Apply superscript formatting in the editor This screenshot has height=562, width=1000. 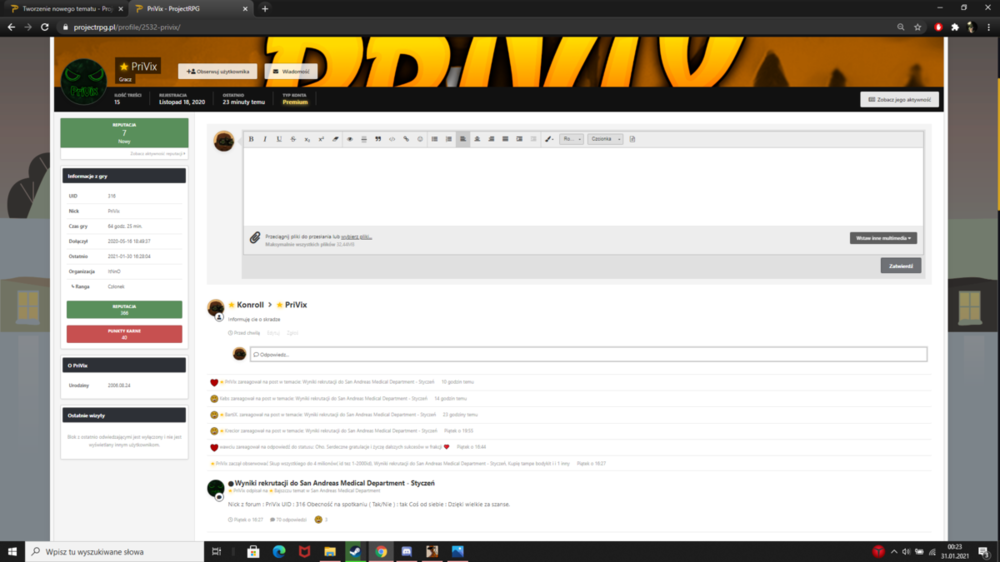321,139
